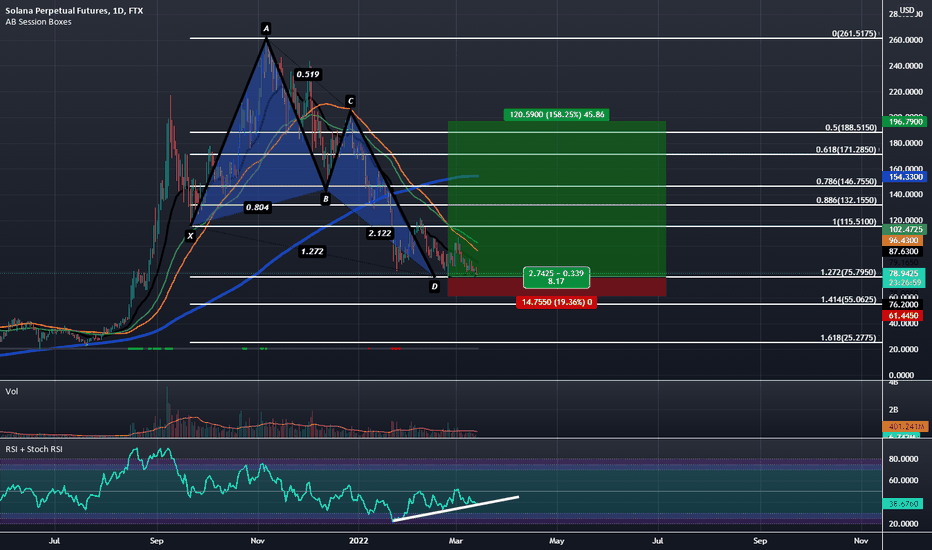
Task: Select the white RSI divergence trendline
Action: click(x=456, y=509)
